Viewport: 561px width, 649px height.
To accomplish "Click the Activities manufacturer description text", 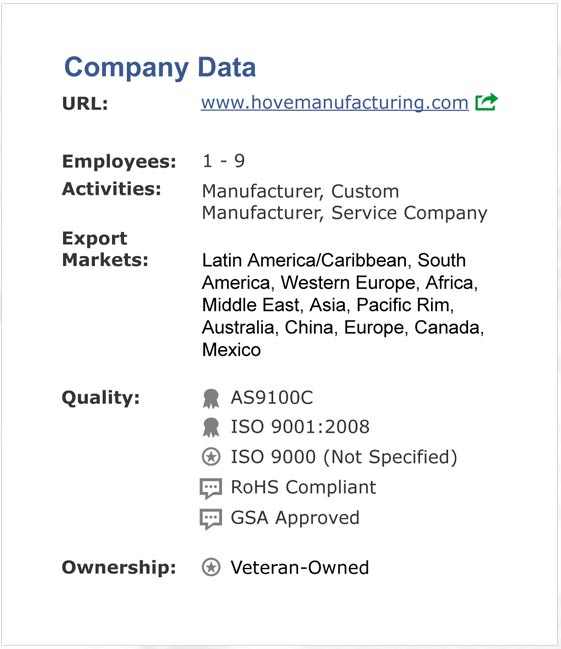I will coord(344,202).
